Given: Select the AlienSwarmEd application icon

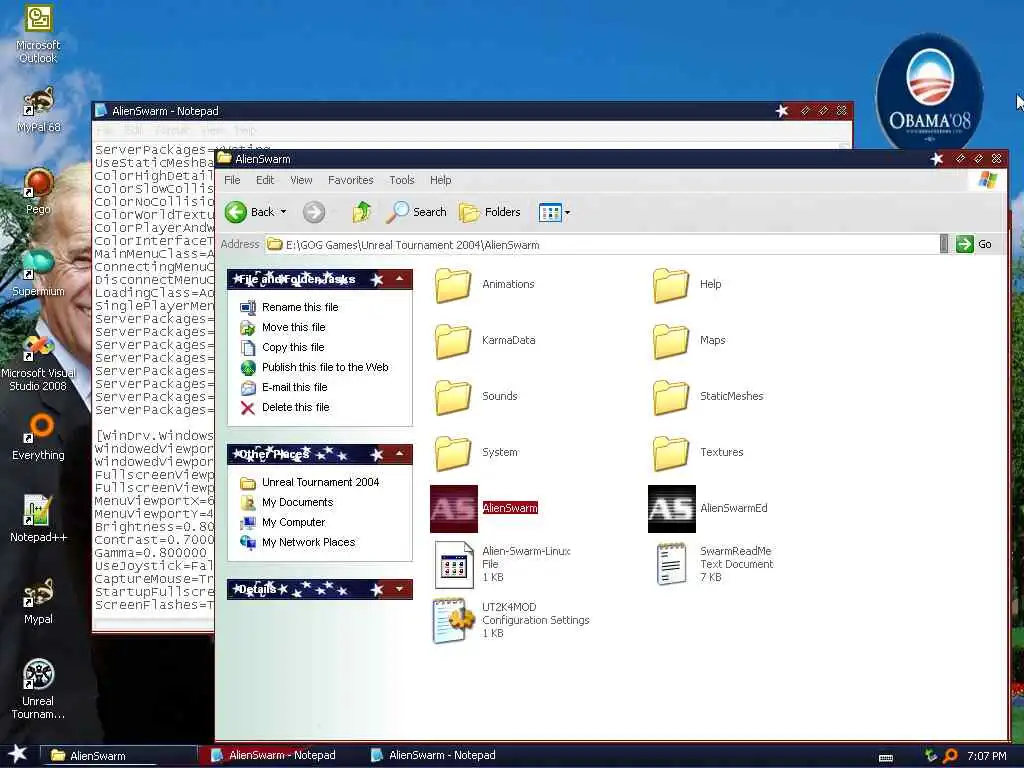Looking at the screenshot, I should (x=672, y=509).
